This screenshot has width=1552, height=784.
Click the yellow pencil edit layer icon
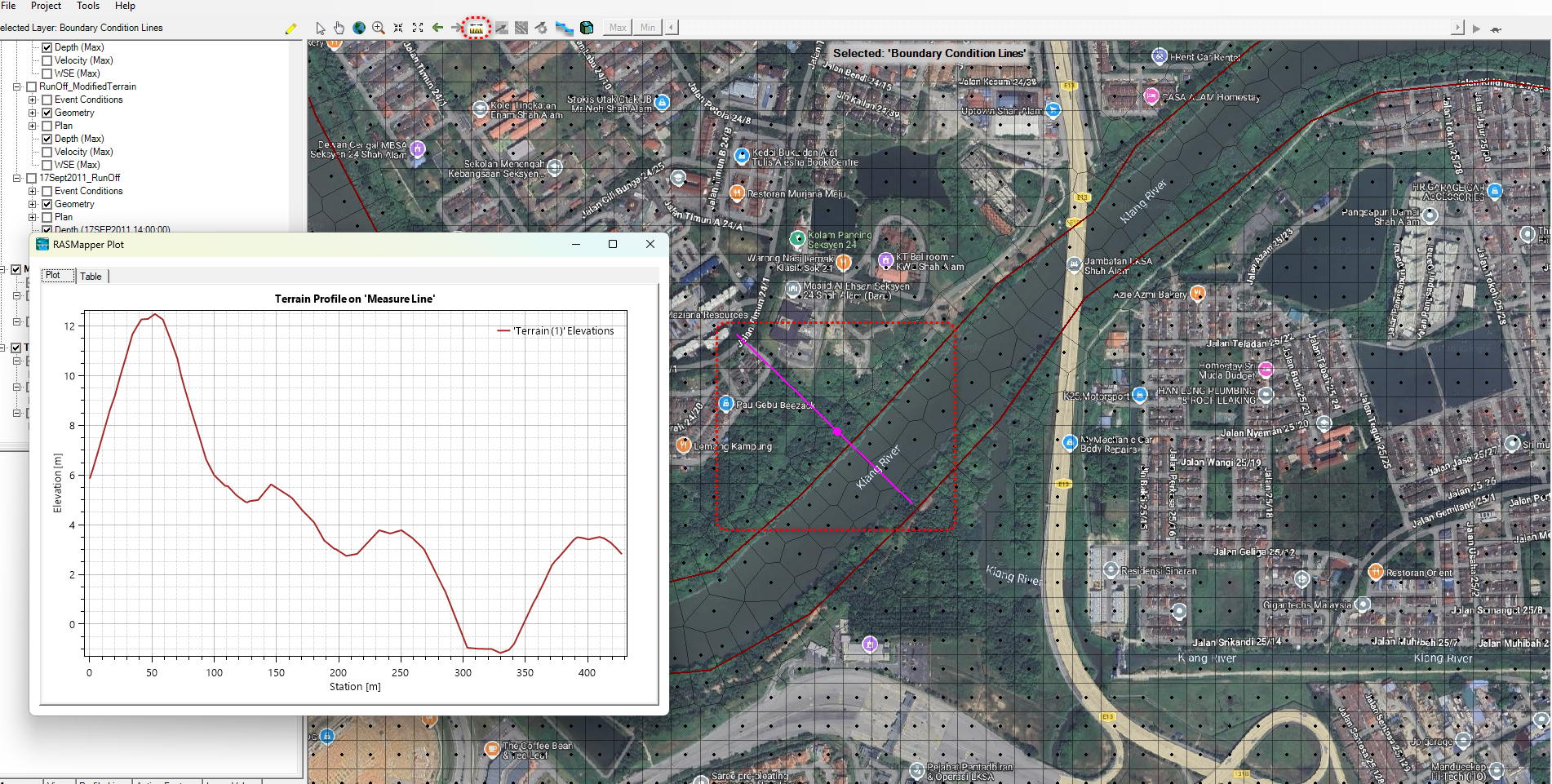tap(290, 29)
